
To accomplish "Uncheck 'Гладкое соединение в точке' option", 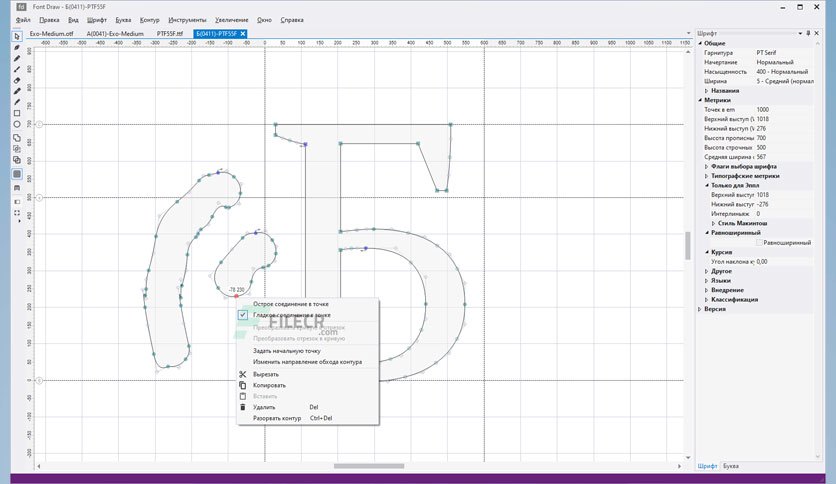I will (243, 314).
